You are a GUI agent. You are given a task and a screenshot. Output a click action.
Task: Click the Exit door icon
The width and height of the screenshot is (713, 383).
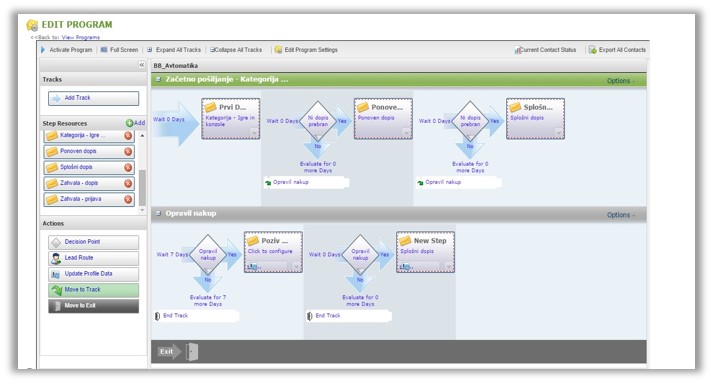coord(192,352)
